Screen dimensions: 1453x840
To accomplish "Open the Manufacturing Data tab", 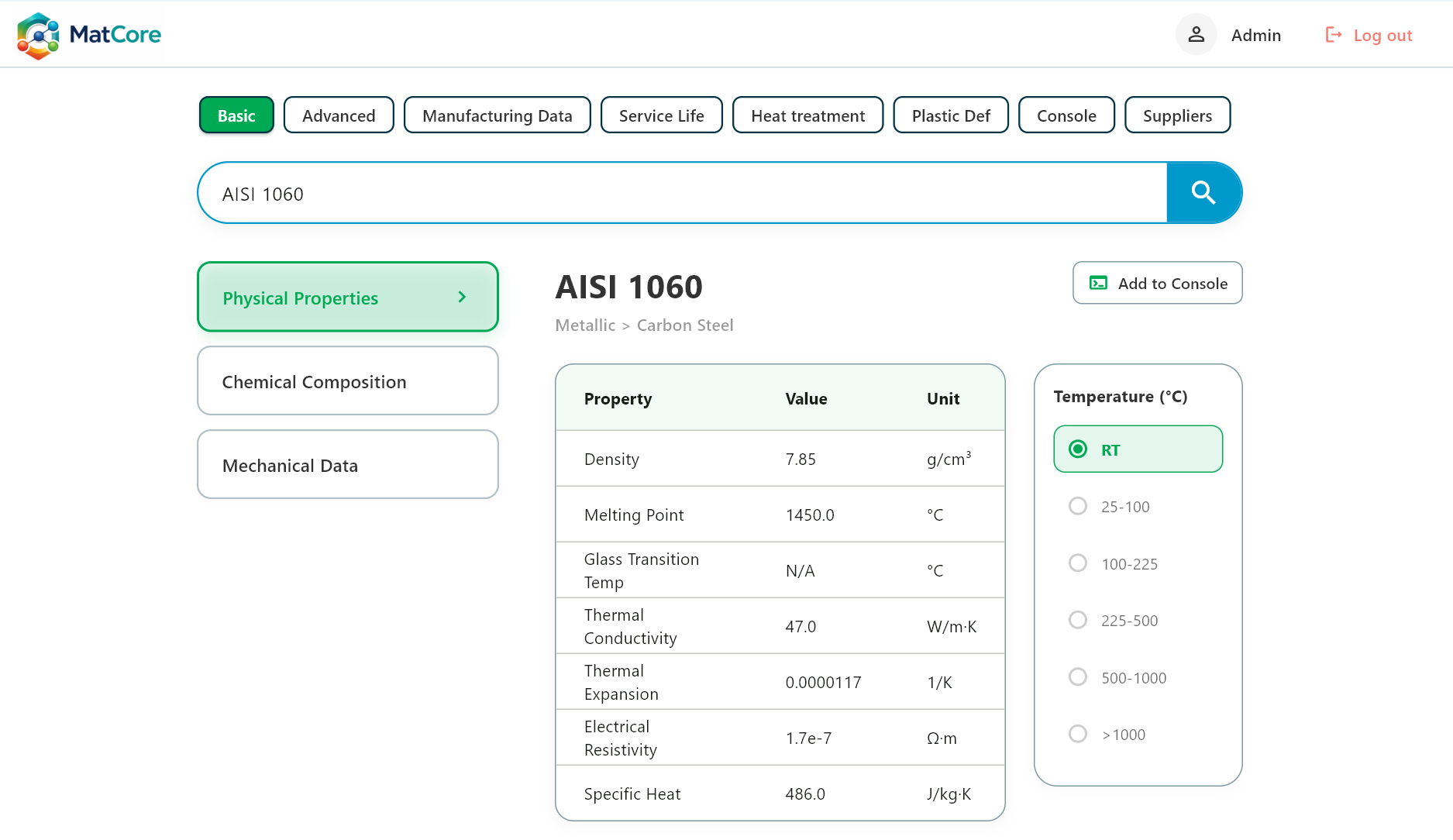I will click(497, 115).
